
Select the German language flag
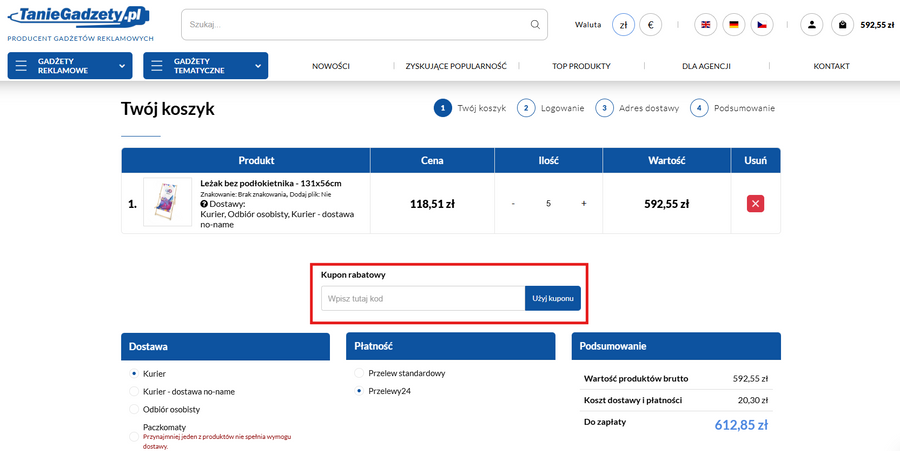pyautogui.click(x=734, y=25)
